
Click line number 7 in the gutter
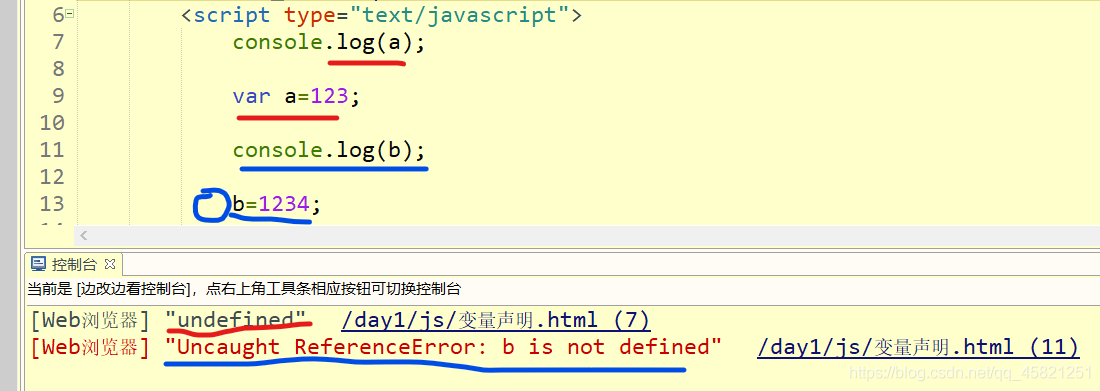click(58, 42)
